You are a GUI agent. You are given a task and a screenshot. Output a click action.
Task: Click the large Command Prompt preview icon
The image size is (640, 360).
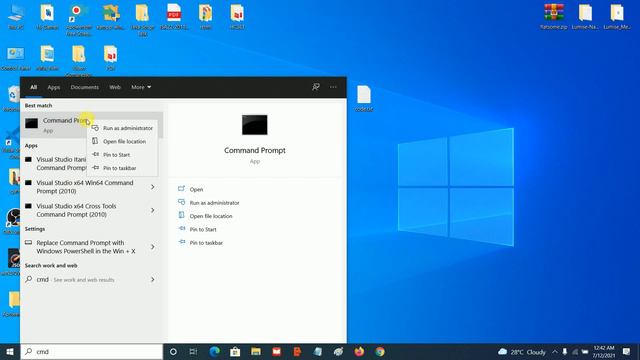click(255, 125)
